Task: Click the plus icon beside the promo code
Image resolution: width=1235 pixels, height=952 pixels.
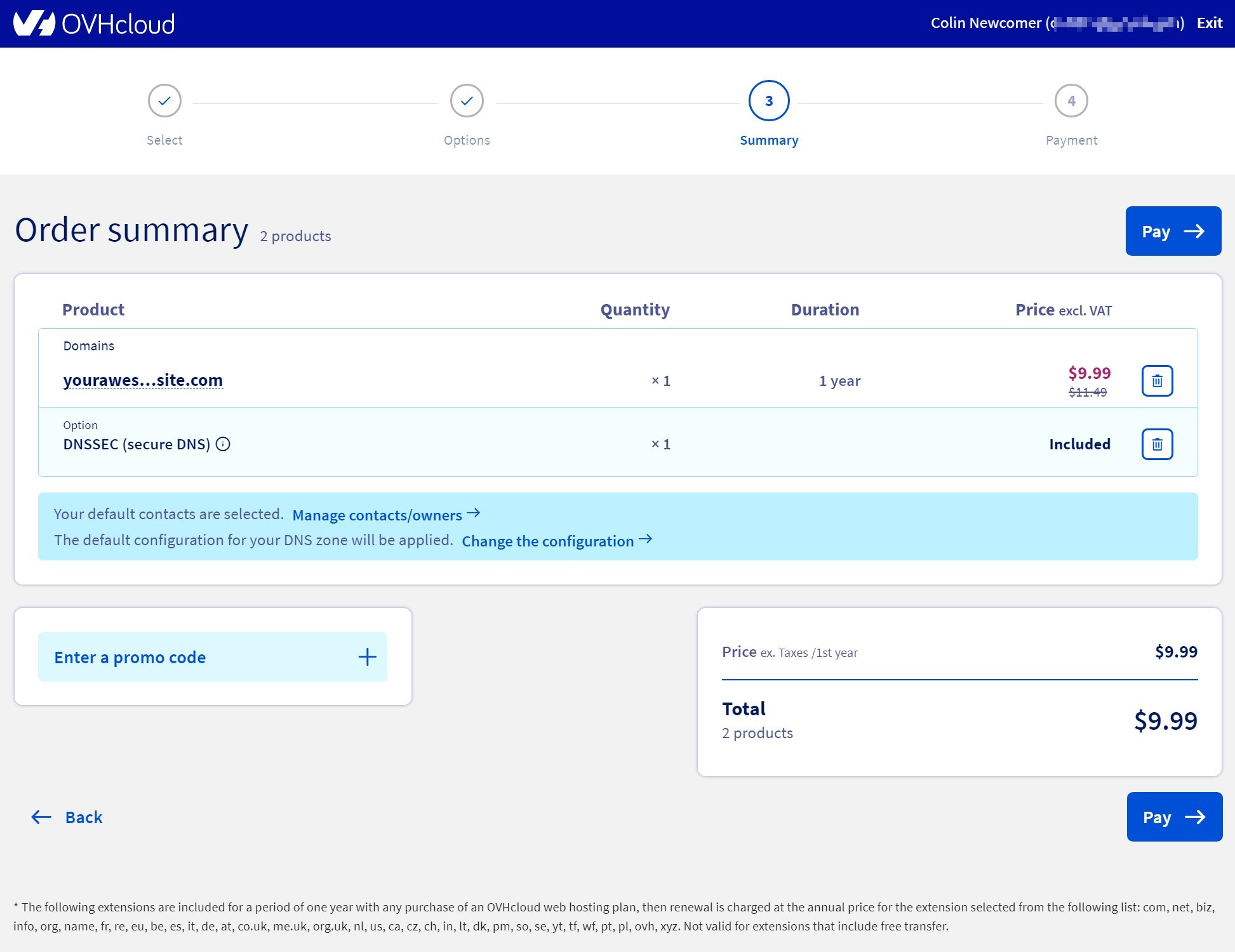Action: click(x=367, y=657)
